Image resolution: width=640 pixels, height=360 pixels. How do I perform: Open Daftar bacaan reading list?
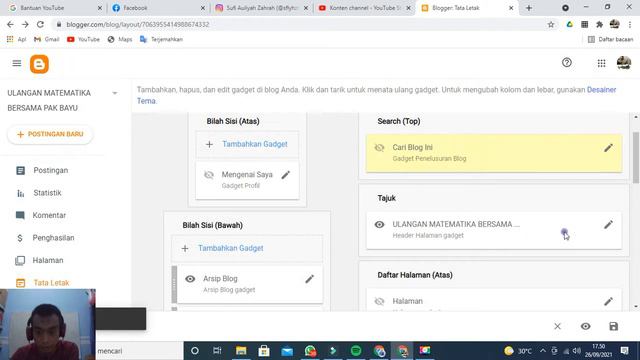611,39
